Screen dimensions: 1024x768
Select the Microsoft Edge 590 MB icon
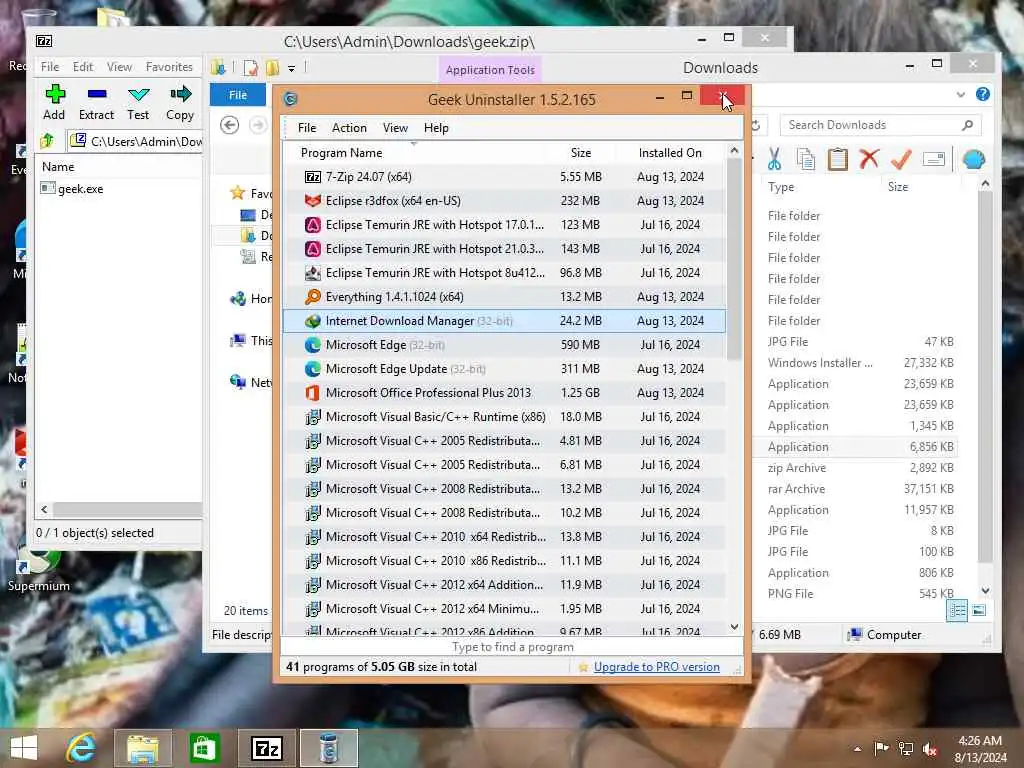pos(313,345)
